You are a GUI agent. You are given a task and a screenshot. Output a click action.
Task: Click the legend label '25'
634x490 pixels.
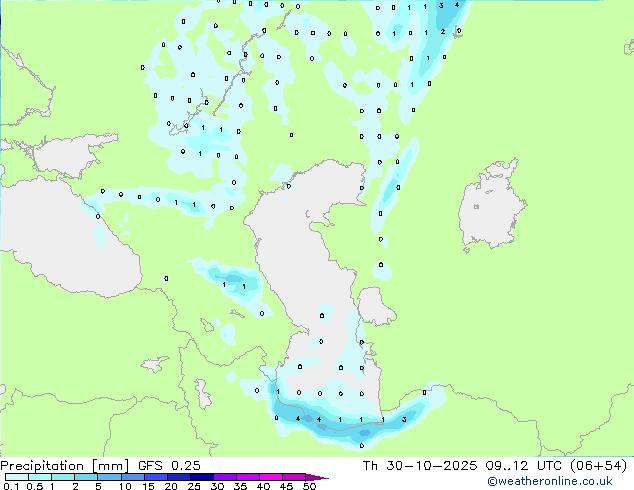194,486
